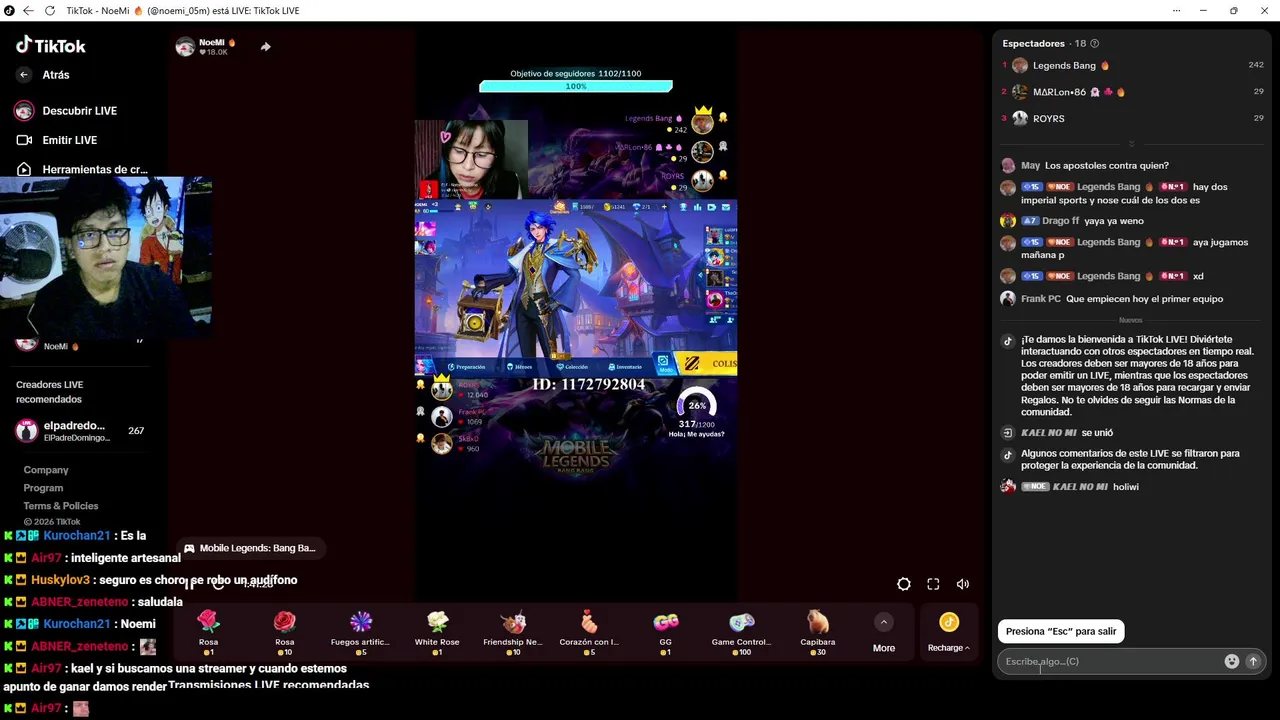1280x720 pixels.
Task: Click the Espectadores help question mark icon
Action: pyautogui.click(x=1094, y=44)
